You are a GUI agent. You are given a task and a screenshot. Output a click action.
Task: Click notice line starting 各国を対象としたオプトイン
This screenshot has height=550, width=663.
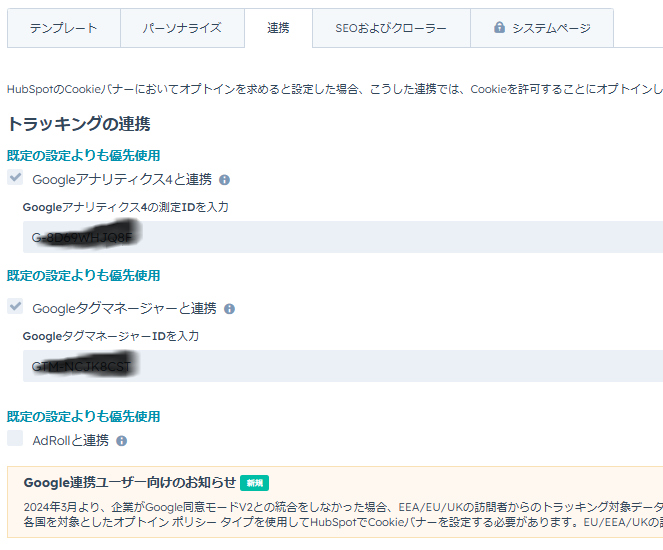[x=343, y=522]
